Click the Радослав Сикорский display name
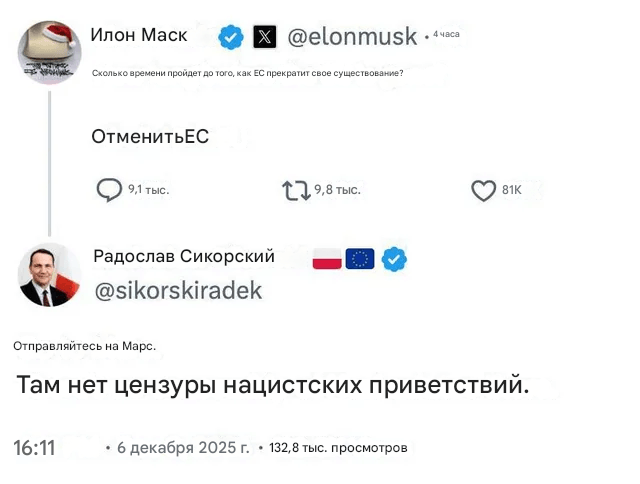Image resolution: width=640 pixels, height=484 pixels. 184,257
